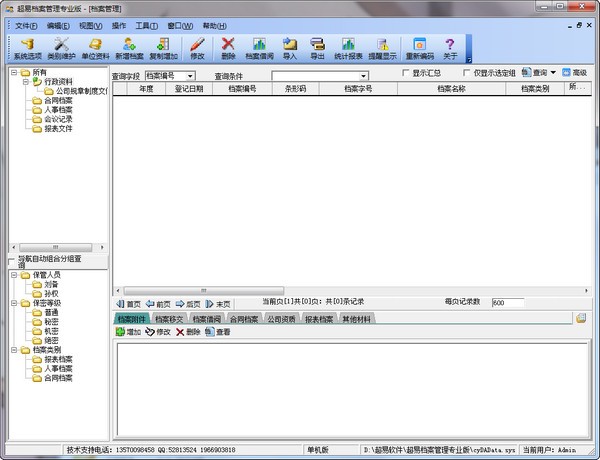Open the 查询条件 combo box

pyautogui.click(x=363, y=75)
